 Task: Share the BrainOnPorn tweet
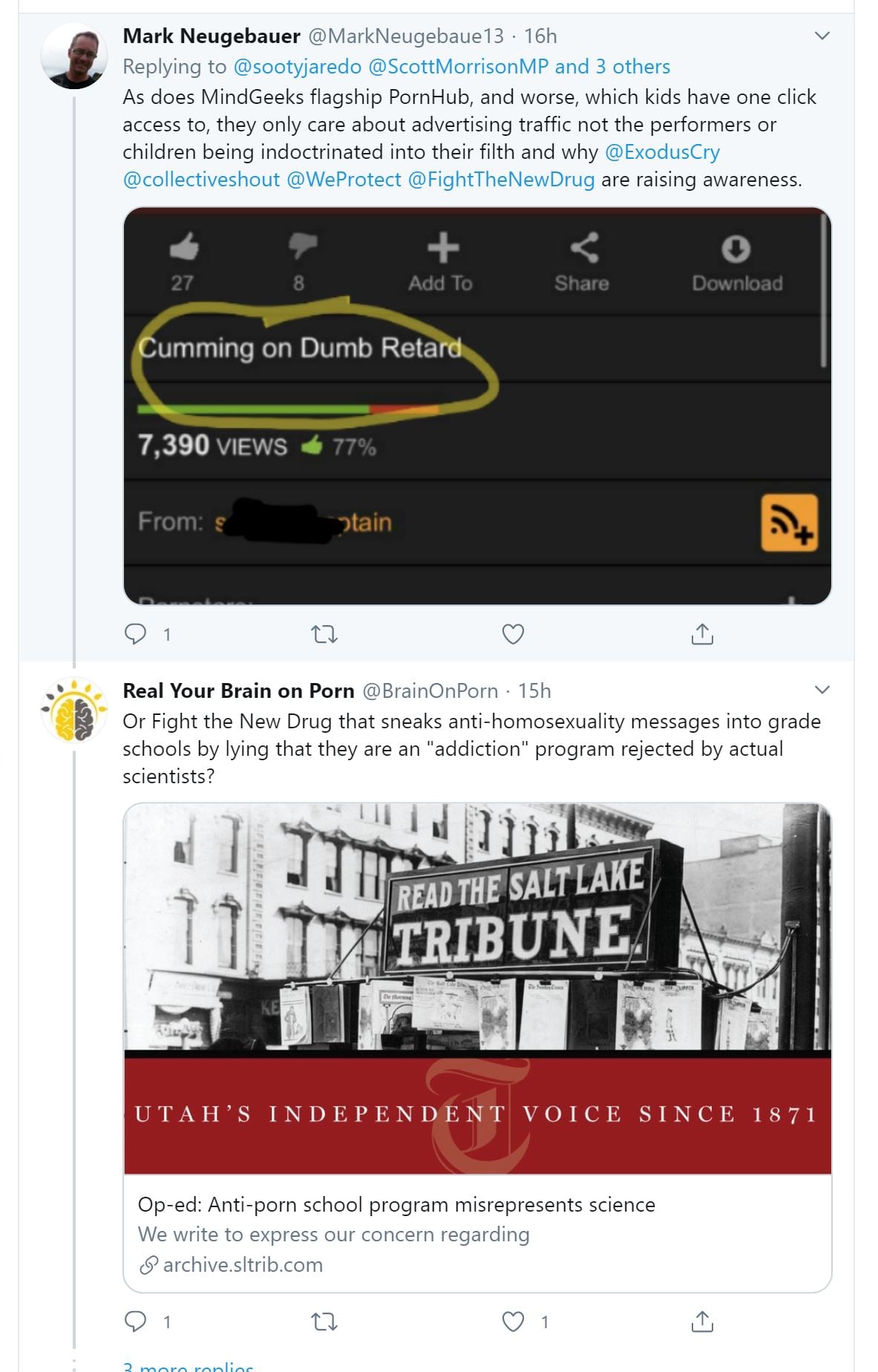click(x=701, y=1322)
